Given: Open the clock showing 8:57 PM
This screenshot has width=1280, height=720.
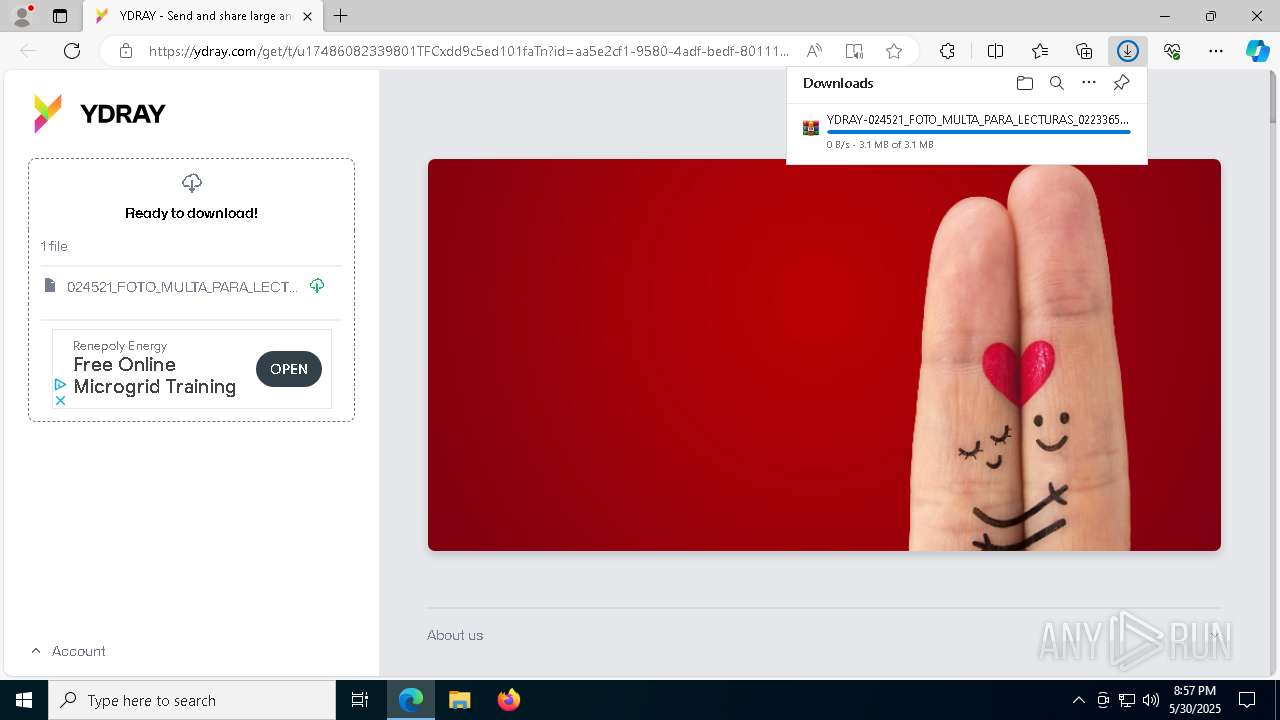Looking at the screenshot, I should click(x=1195, y=700).
